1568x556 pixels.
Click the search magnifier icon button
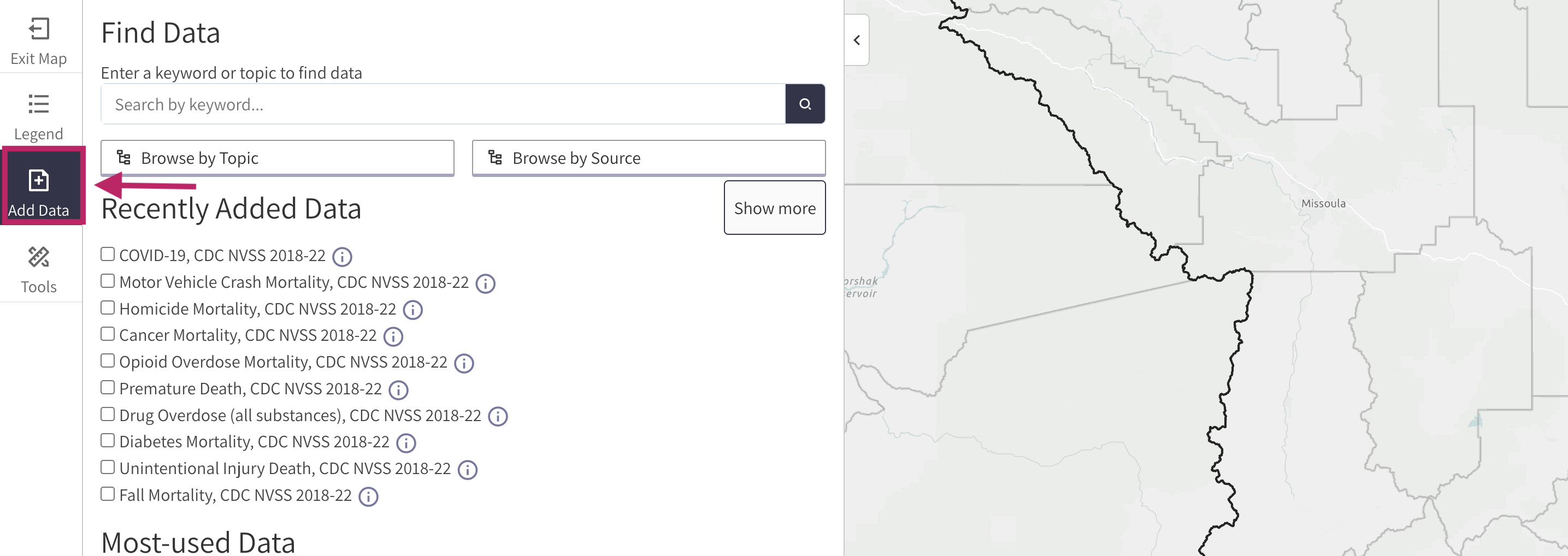tap(805, 104)
